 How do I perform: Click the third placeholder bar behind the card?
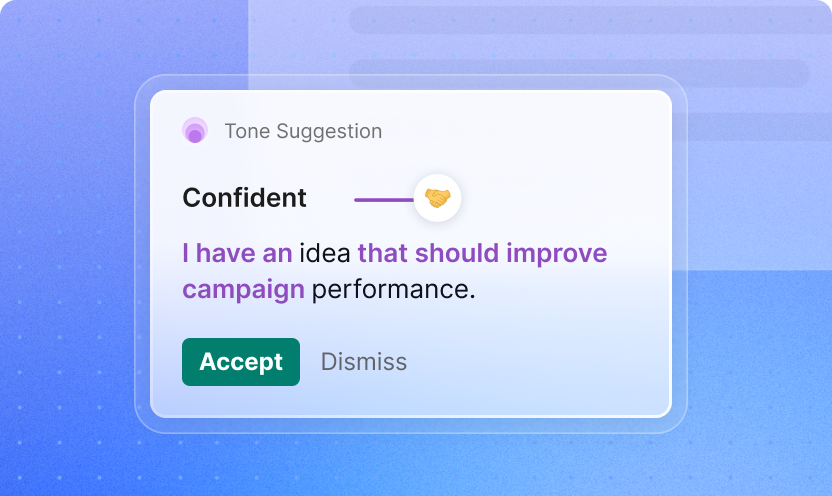(x=740, y=127)
